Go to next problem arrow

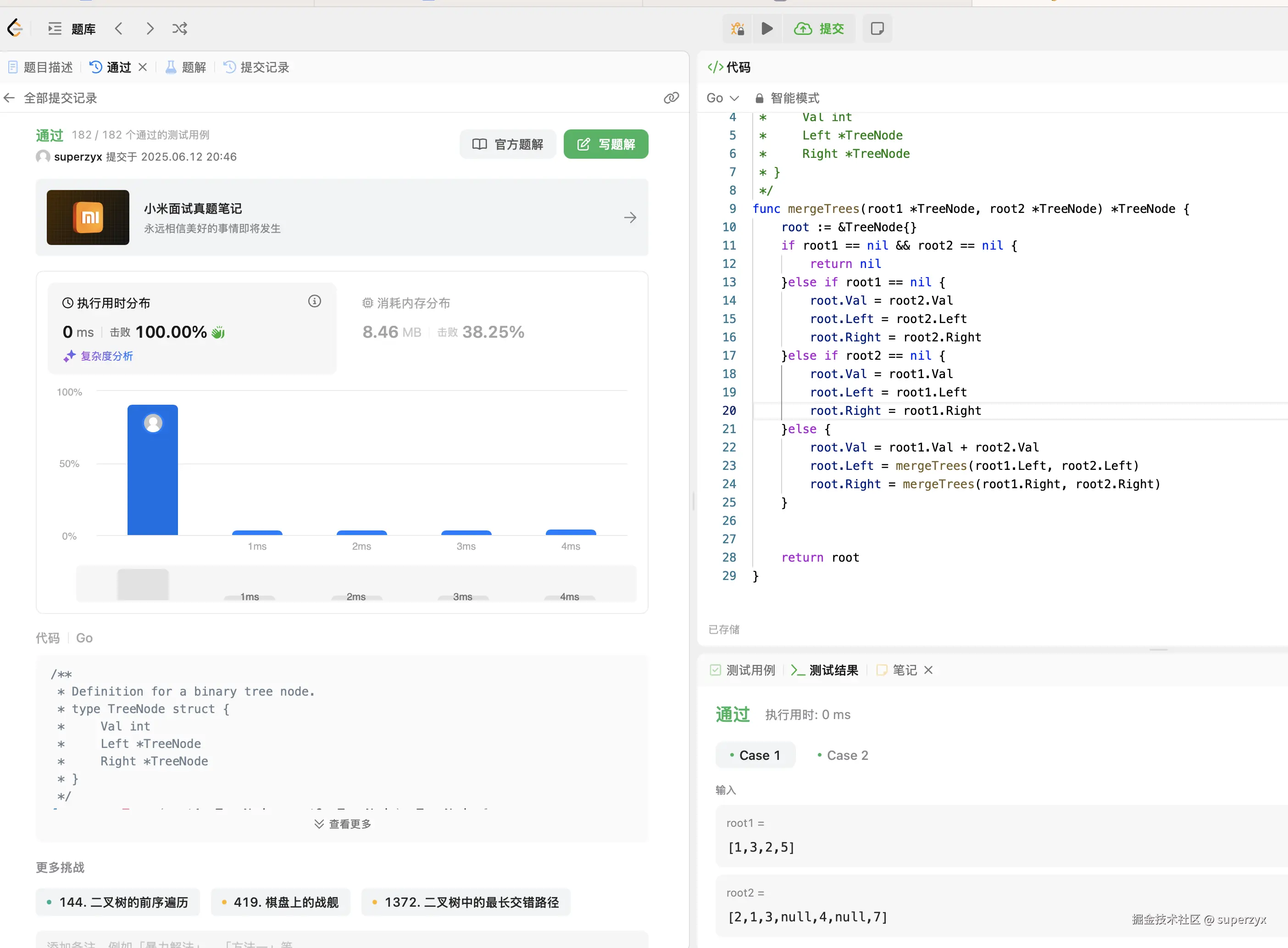(x=150, y=28)
